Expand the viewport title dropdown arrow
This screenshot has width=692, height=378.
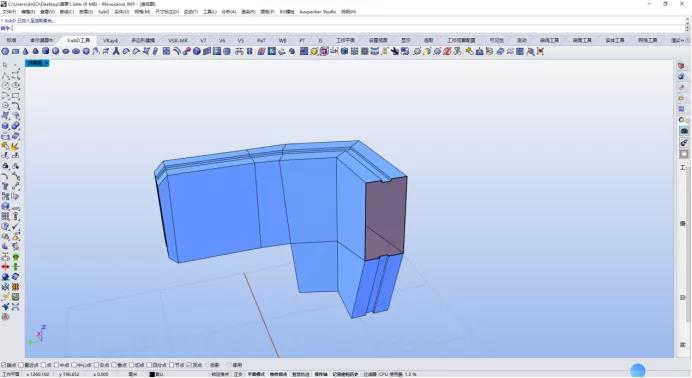pos(47,63)
